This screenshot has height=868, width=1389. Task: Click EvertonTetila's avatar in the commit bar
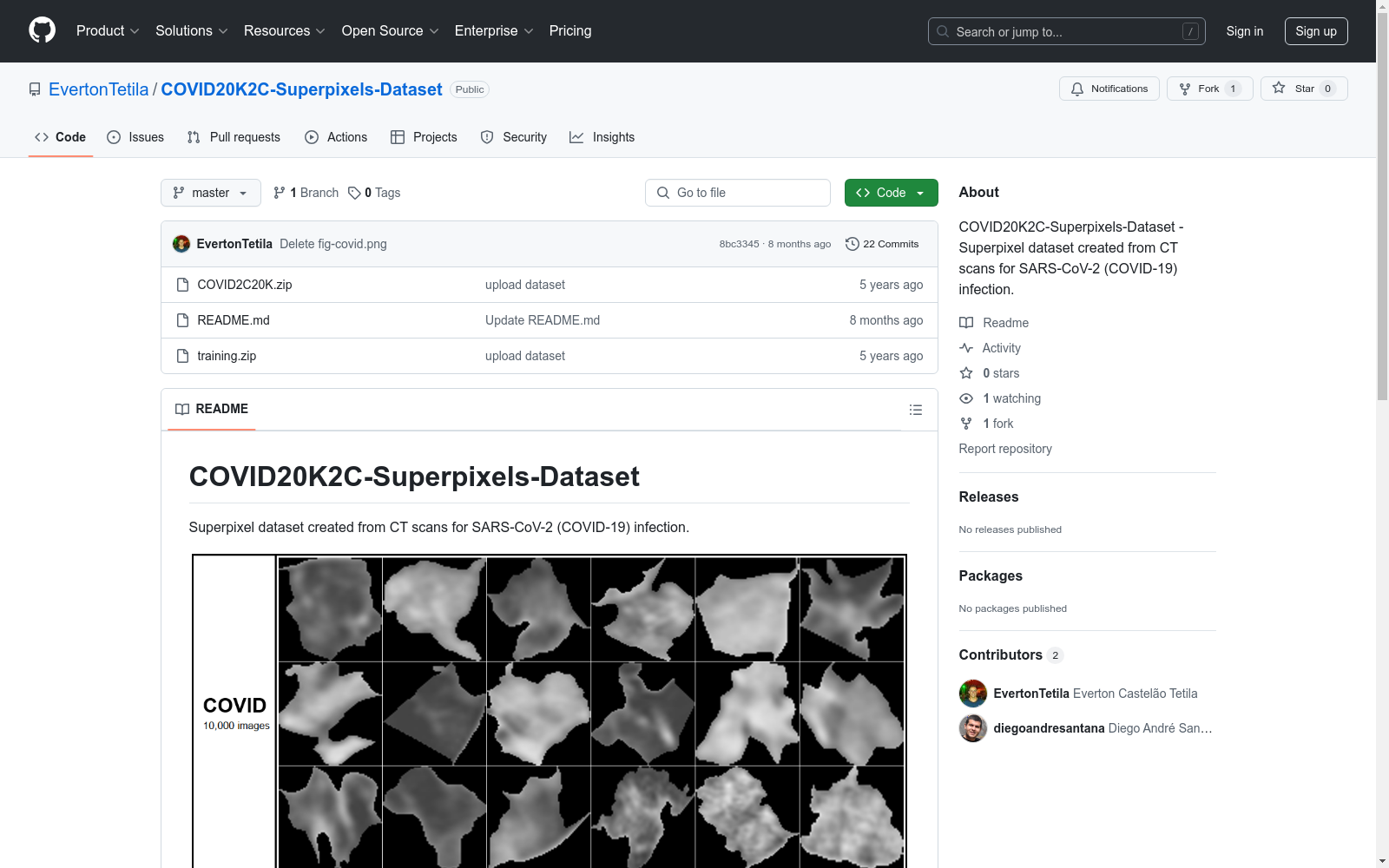click(x=181, y=244)
